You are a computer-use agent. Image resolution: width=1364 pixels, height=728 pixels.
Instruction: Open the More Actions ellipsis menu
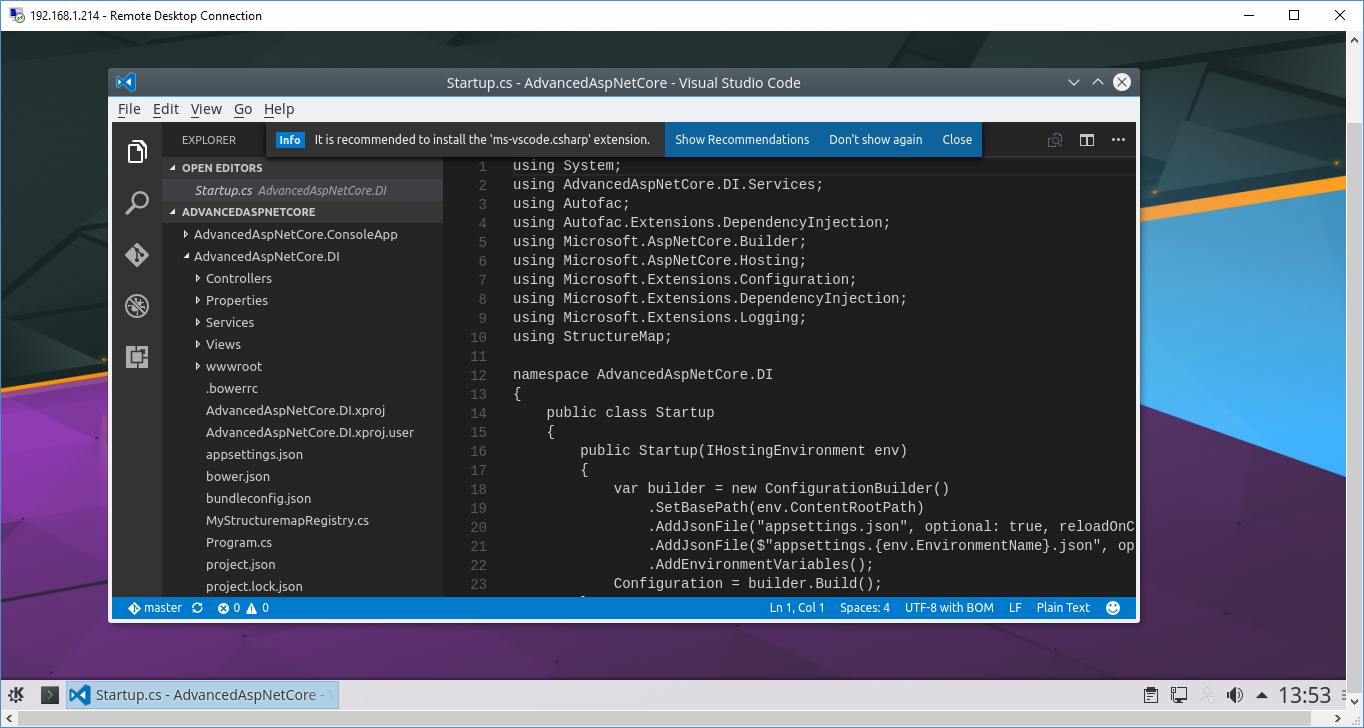click(1118, 140)
